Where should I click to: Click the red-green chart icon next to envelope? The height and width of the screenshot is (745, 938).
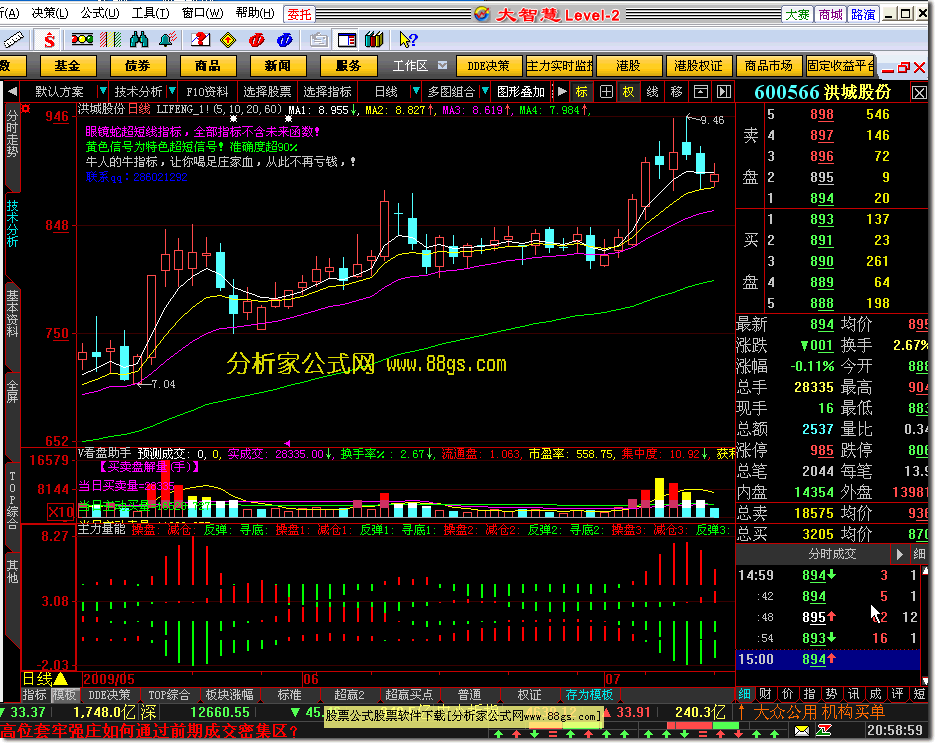click(x=824, y=731)
